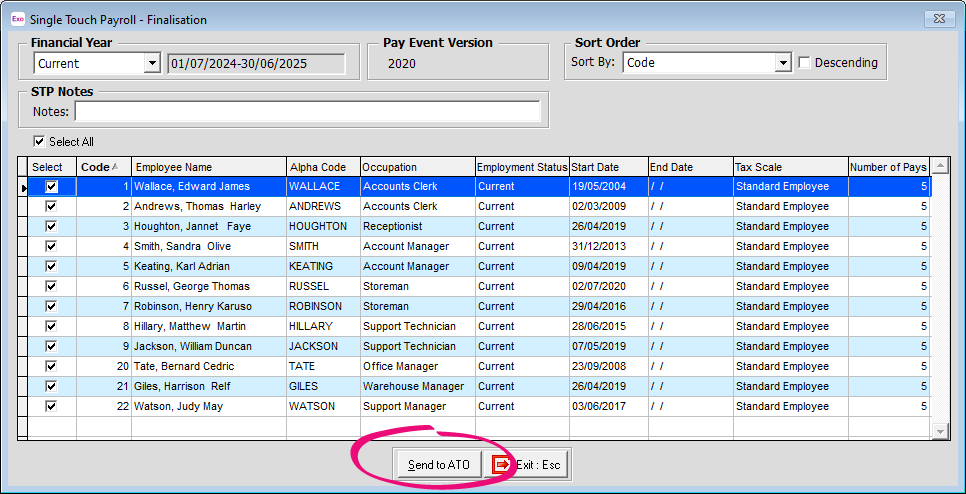Image resolution: width=966 pixels, height=494 pixels.
Task: Click the red exit arrow icon
Action: pos(501,465)
